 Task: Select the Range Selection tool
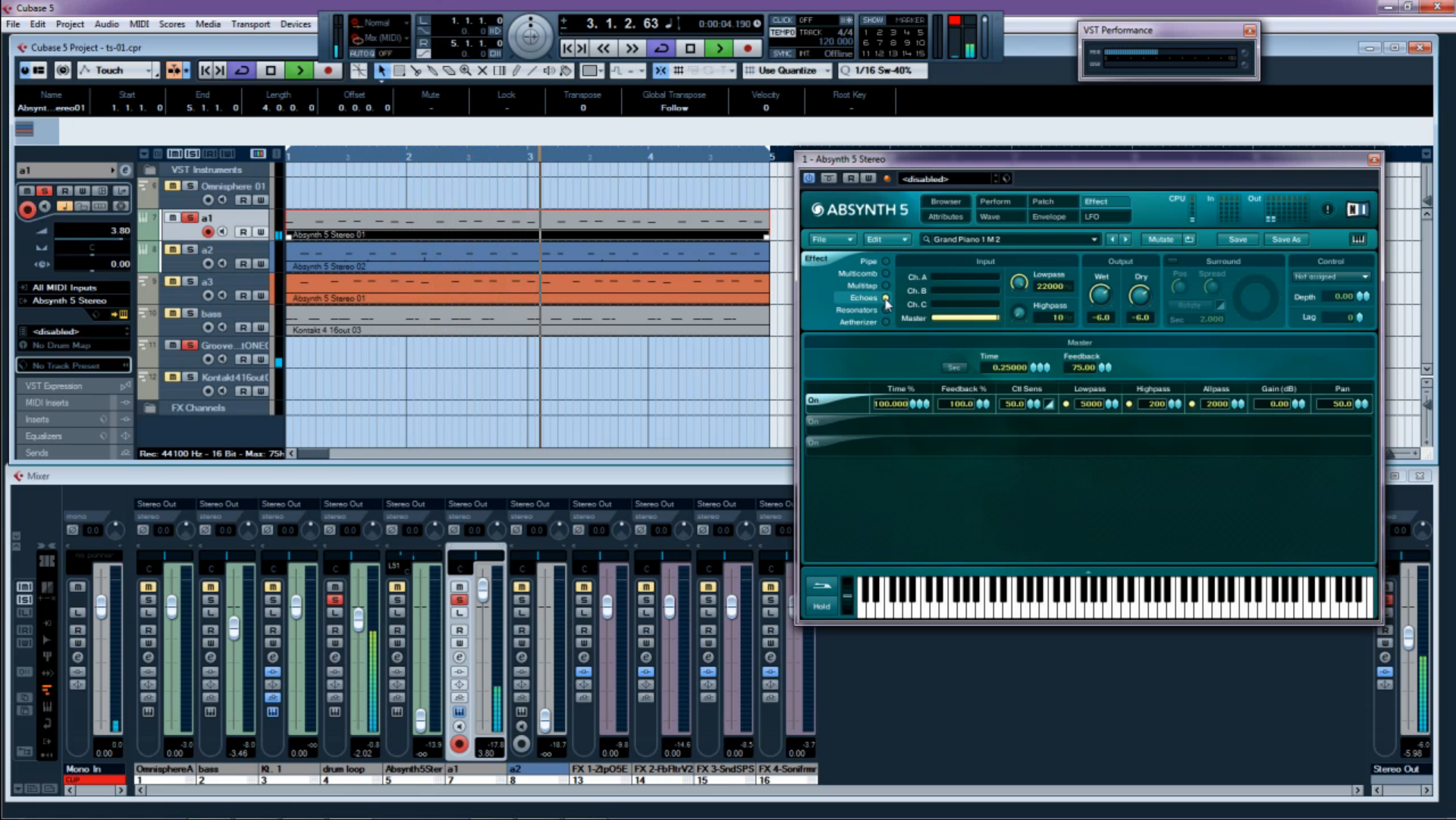399,71
